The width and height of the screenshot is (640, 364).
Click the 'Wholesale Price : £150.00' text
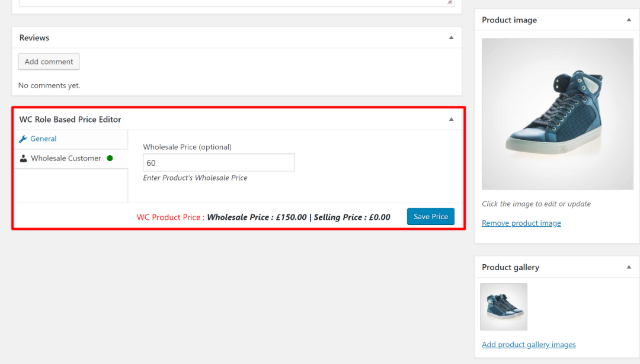click(x=257, y=217)
